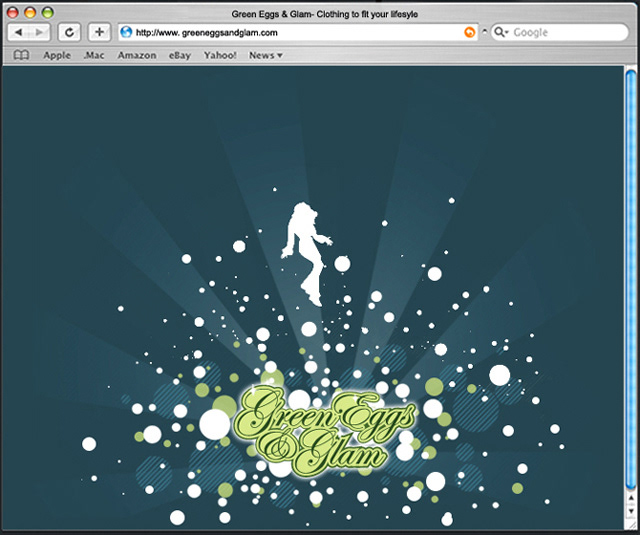Focus the Google search field
The height and width of the screenshot is (535, 640).
pyautogui.click(x=560, y=32)
